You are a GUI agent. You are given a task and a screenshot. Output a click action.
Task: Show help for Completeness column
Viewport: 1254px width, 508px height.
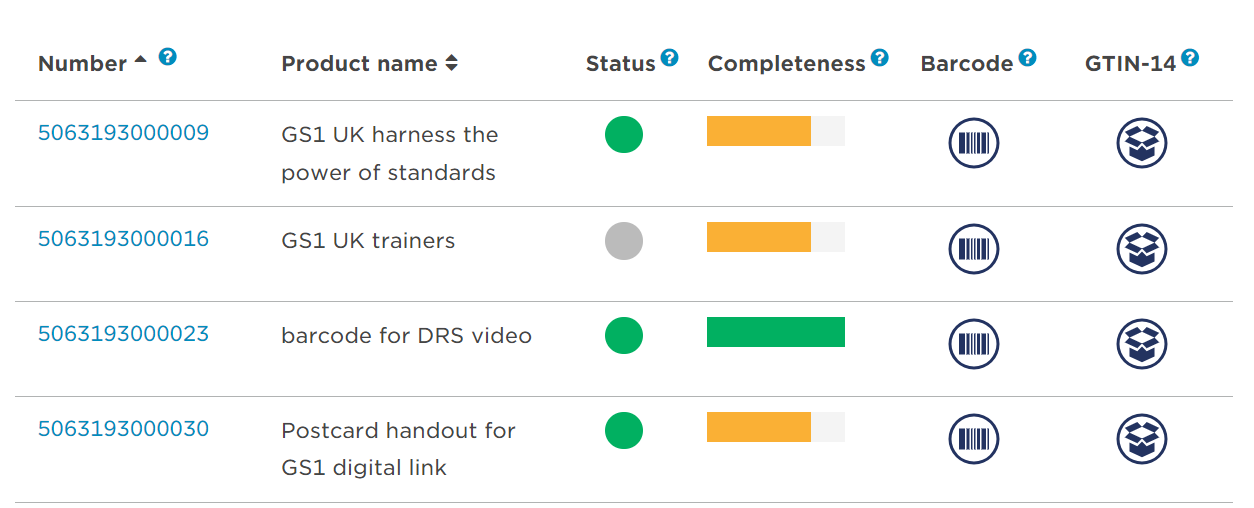point(879,57)
